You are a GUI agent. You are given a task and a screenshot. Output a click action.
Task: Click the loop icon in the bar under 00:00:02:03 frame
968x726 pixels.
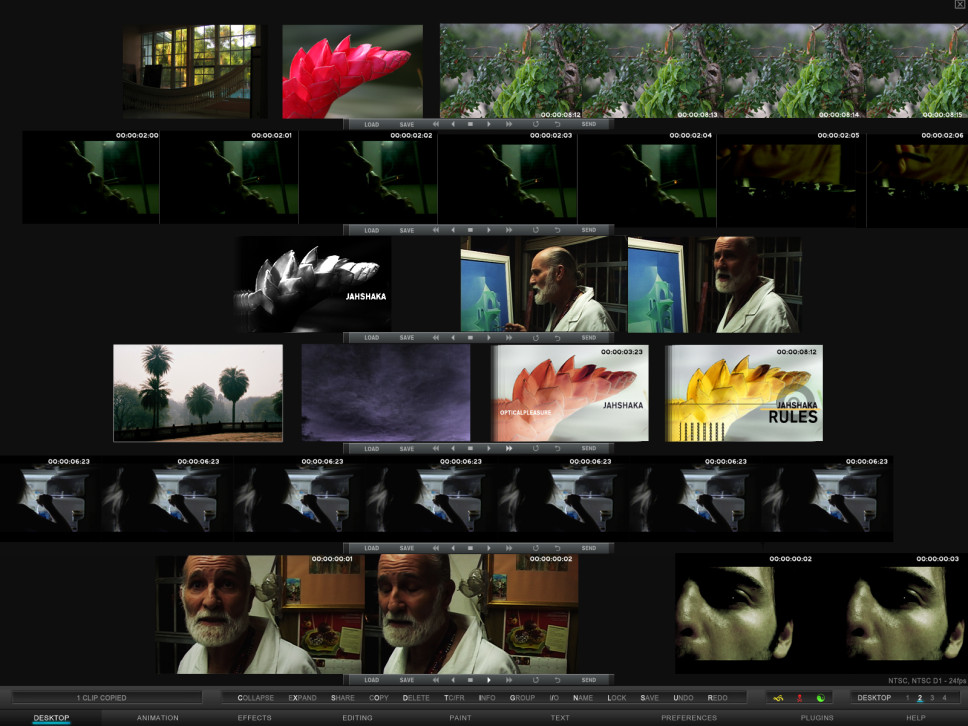[x=535, y=230]
